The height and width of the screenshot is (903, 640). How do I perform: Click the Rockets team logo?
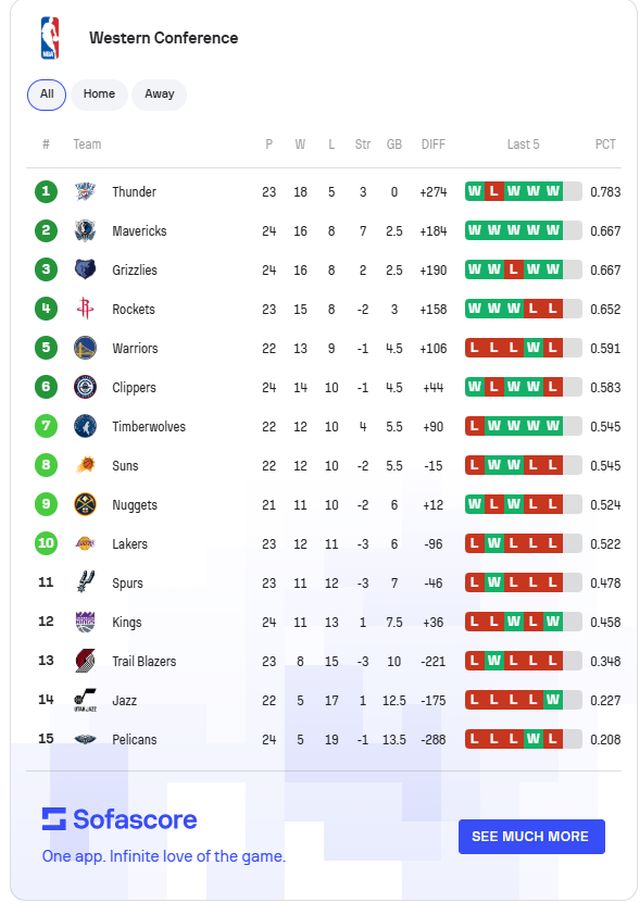85,309
